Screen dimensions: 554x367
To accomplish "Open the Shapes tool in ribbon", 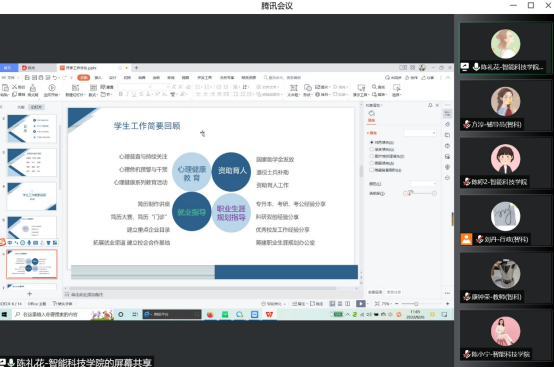I will 307,88.
